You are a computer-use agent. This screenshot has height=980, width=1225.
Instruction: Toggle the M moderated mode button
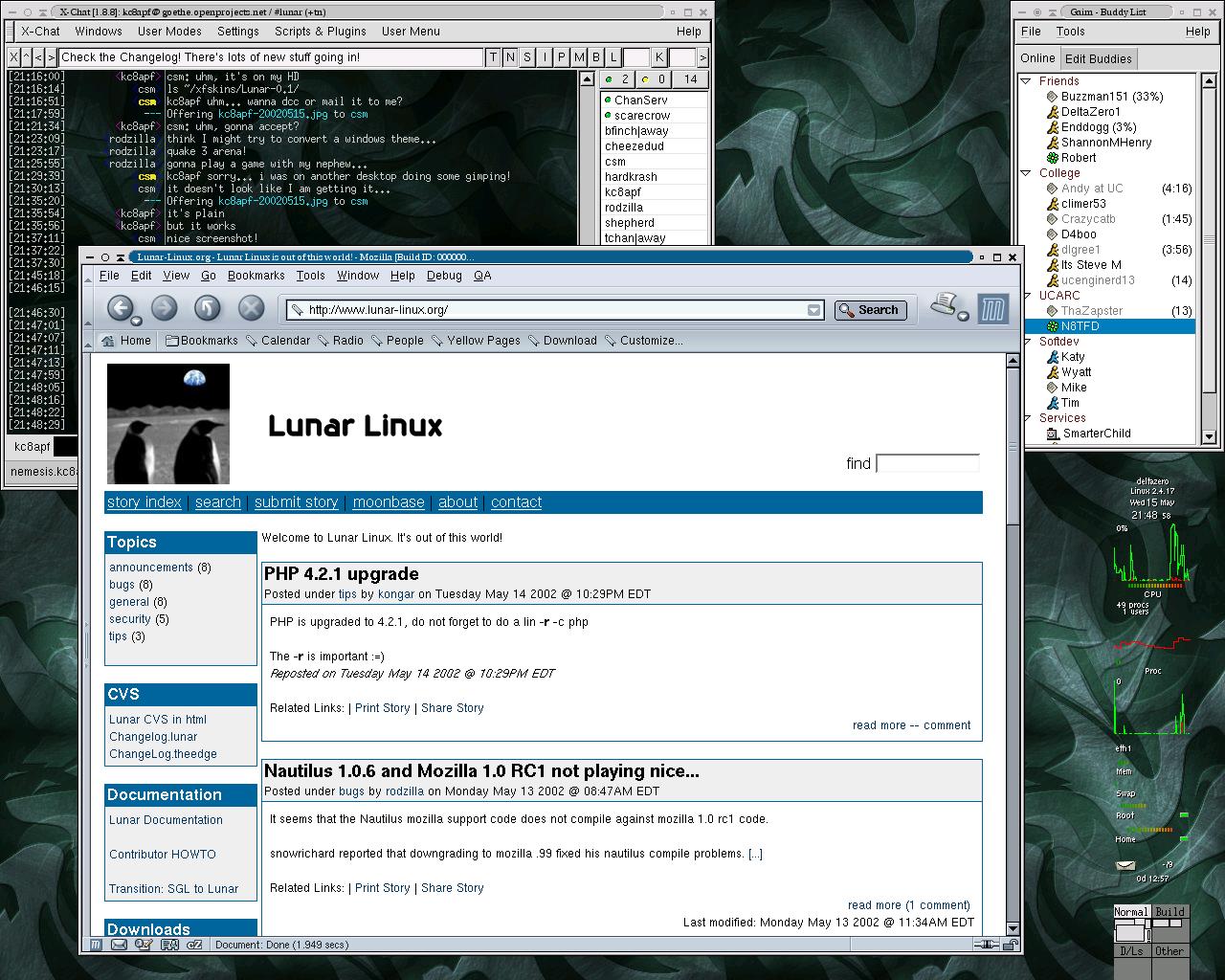(x=579, y=57)
